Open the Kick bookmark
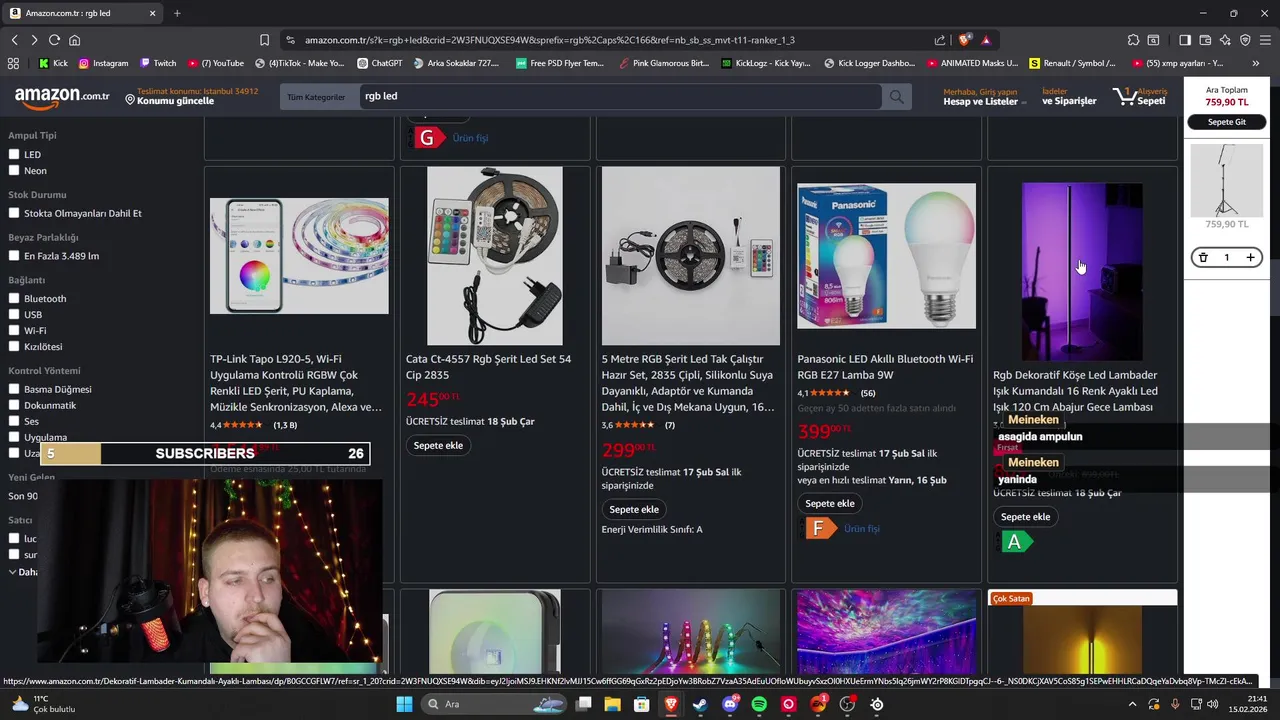Viewport: 1280px width, 720px height. click(x=53, y=63)
